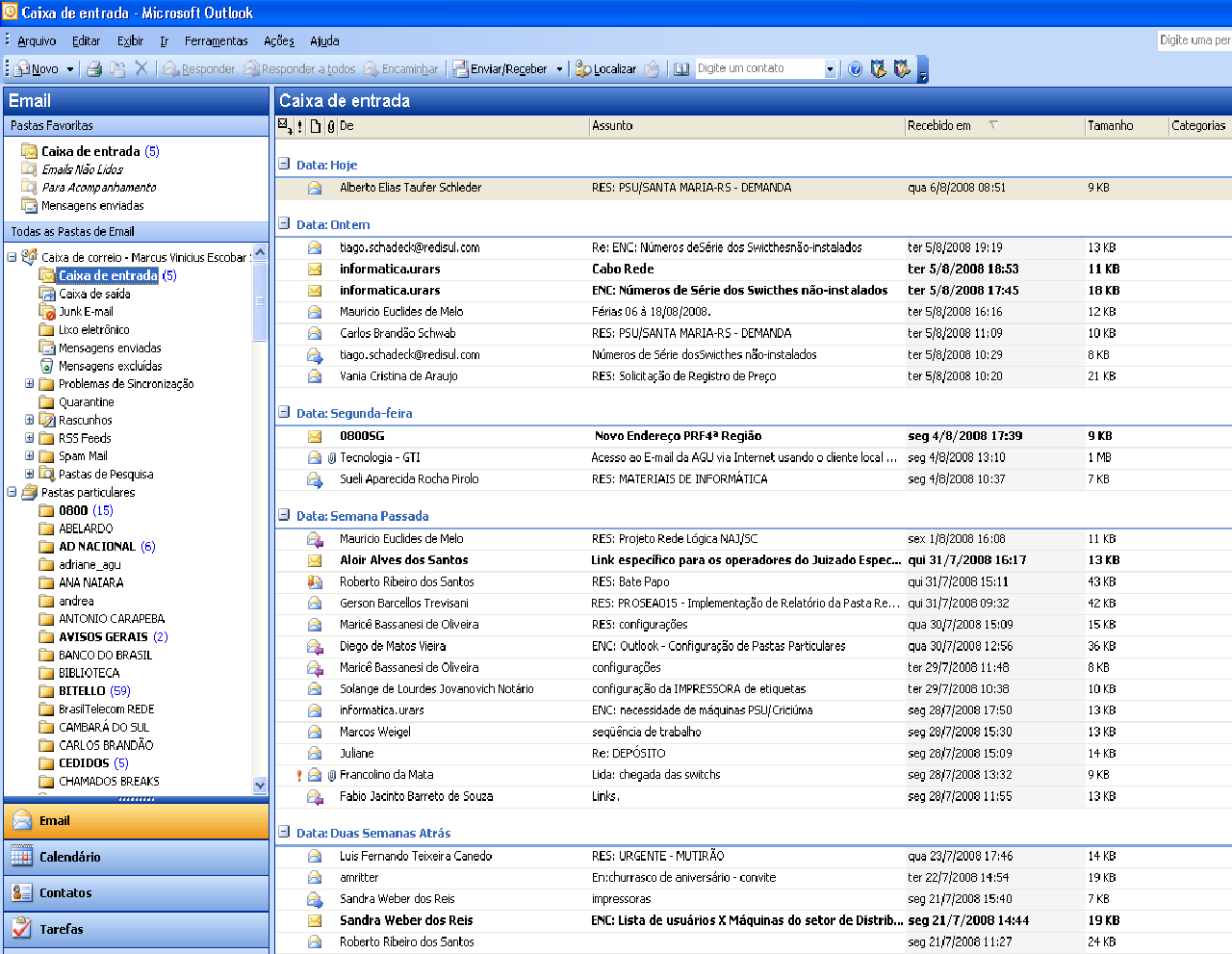
Task: Collapse the Pastas particulares tree
Action: pos(12,492)
